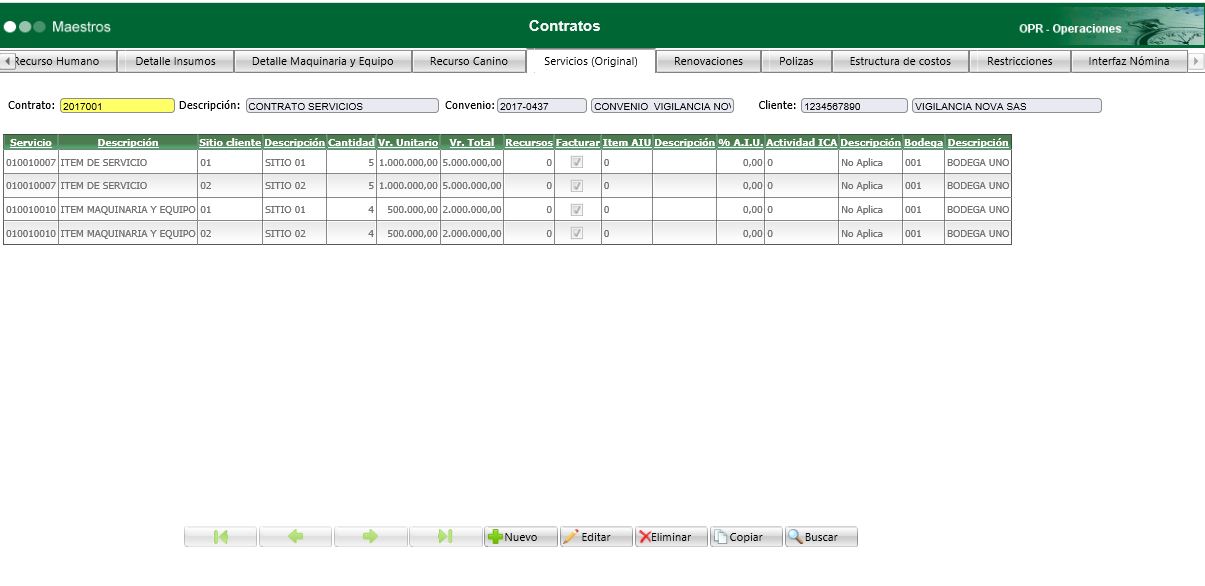The height and width of the screenshot is (586, 1205).
Task: Select ITEM DE SERVICIO row with SITIO 02
Action: [x=507, y=186]
